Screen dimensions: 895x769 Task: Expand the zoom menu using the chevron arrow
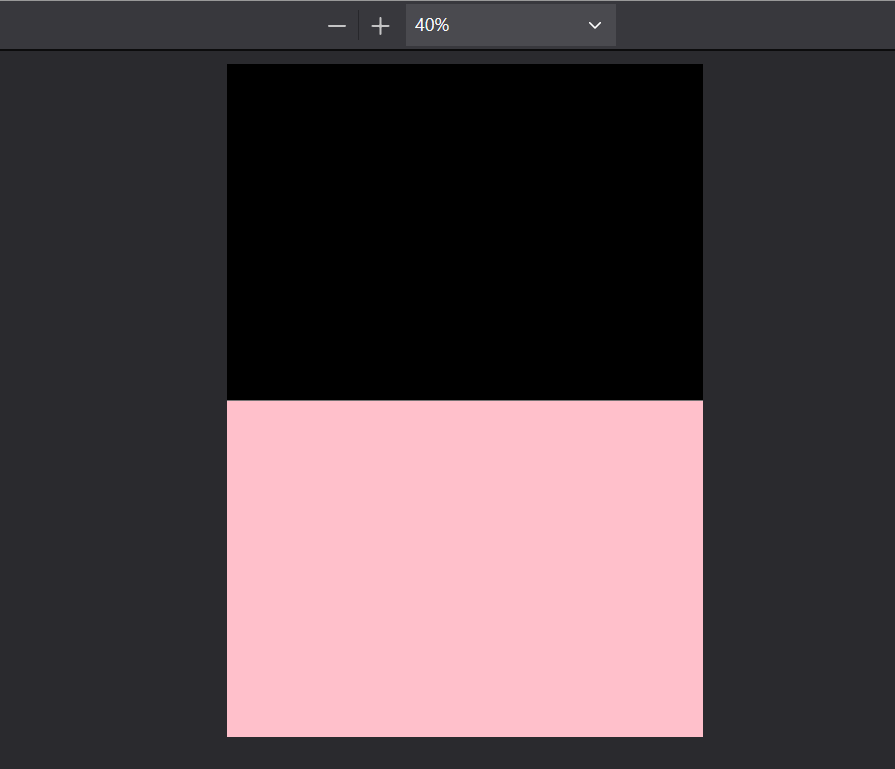coord(595,26)
